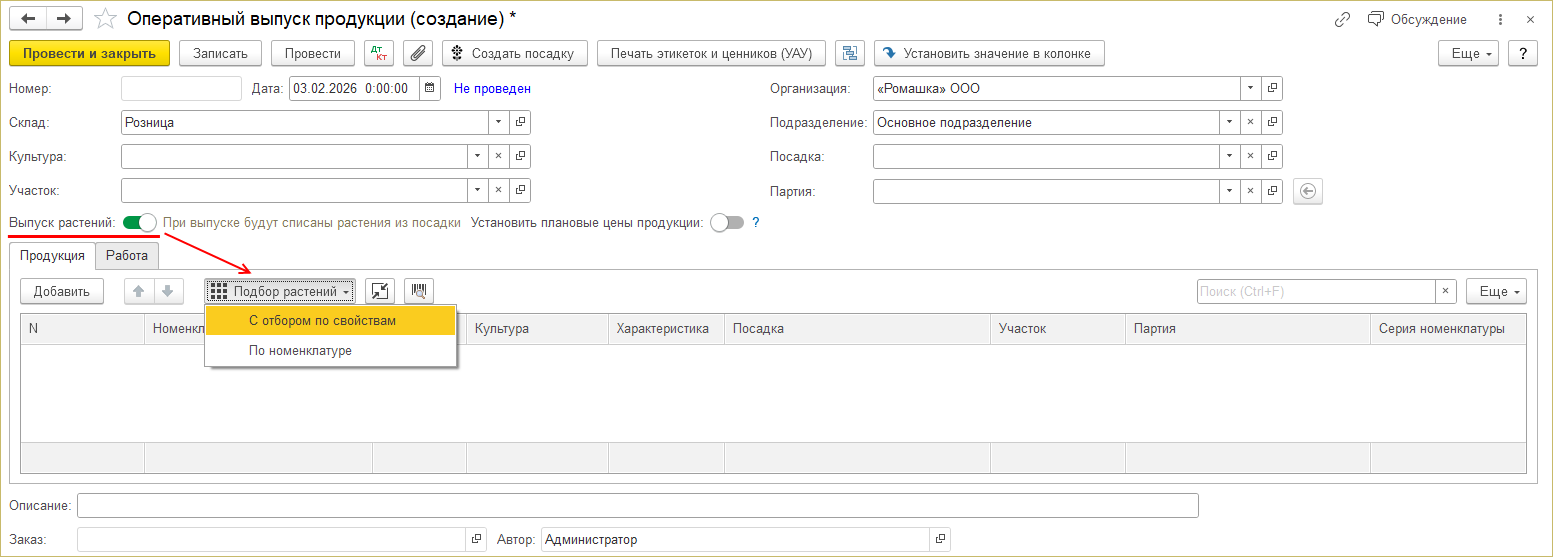Click the get link chain icon
Screen dimensions: 1553x557
point(1342,19)
